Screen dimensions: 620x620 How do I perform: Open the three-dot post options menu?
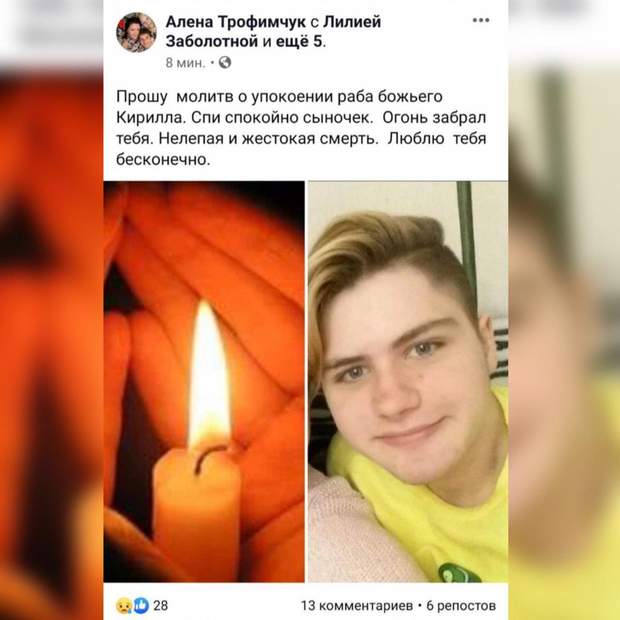pos(481,20)
